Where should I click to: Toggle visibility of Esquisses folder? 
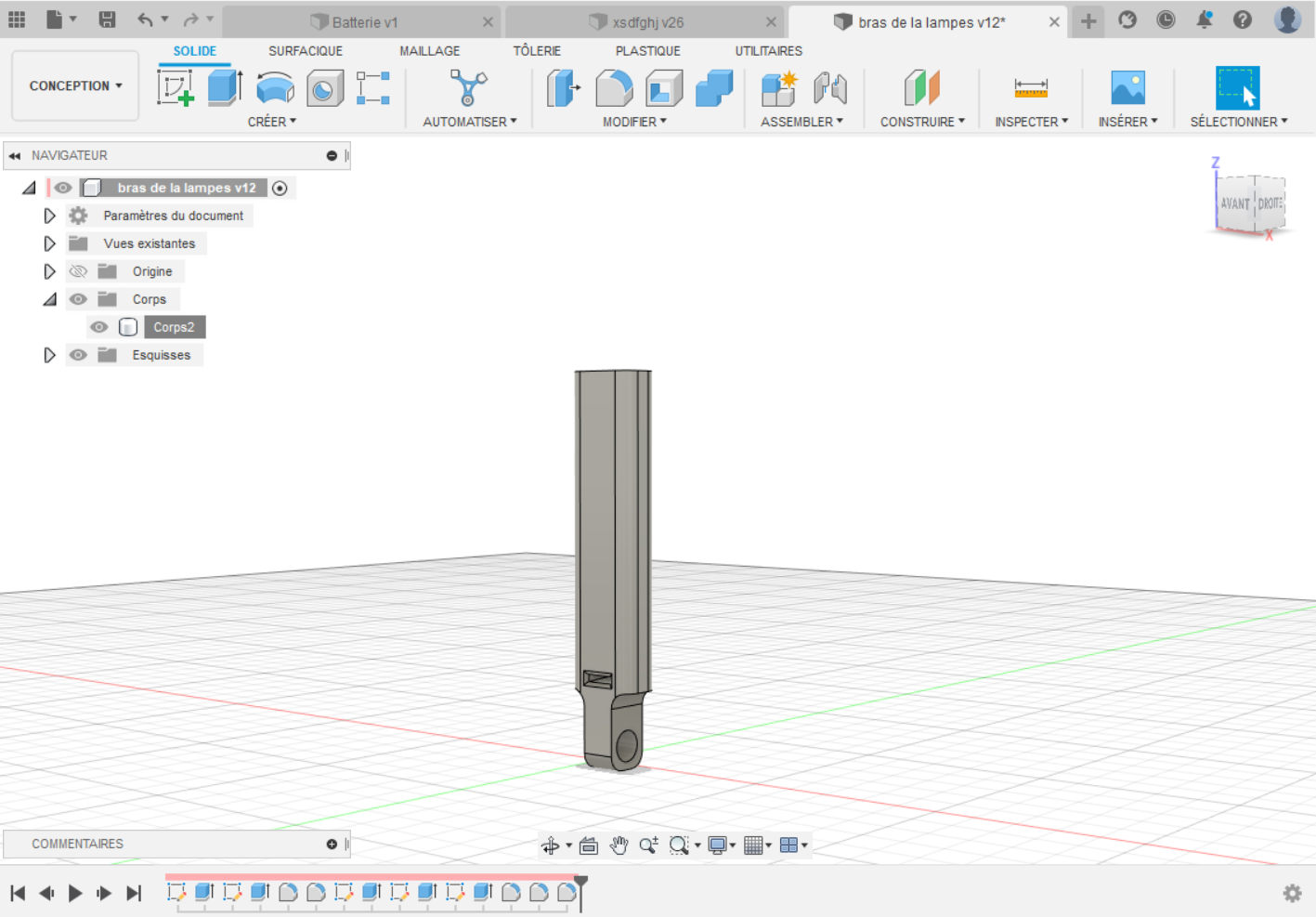[x=78, y=355]
